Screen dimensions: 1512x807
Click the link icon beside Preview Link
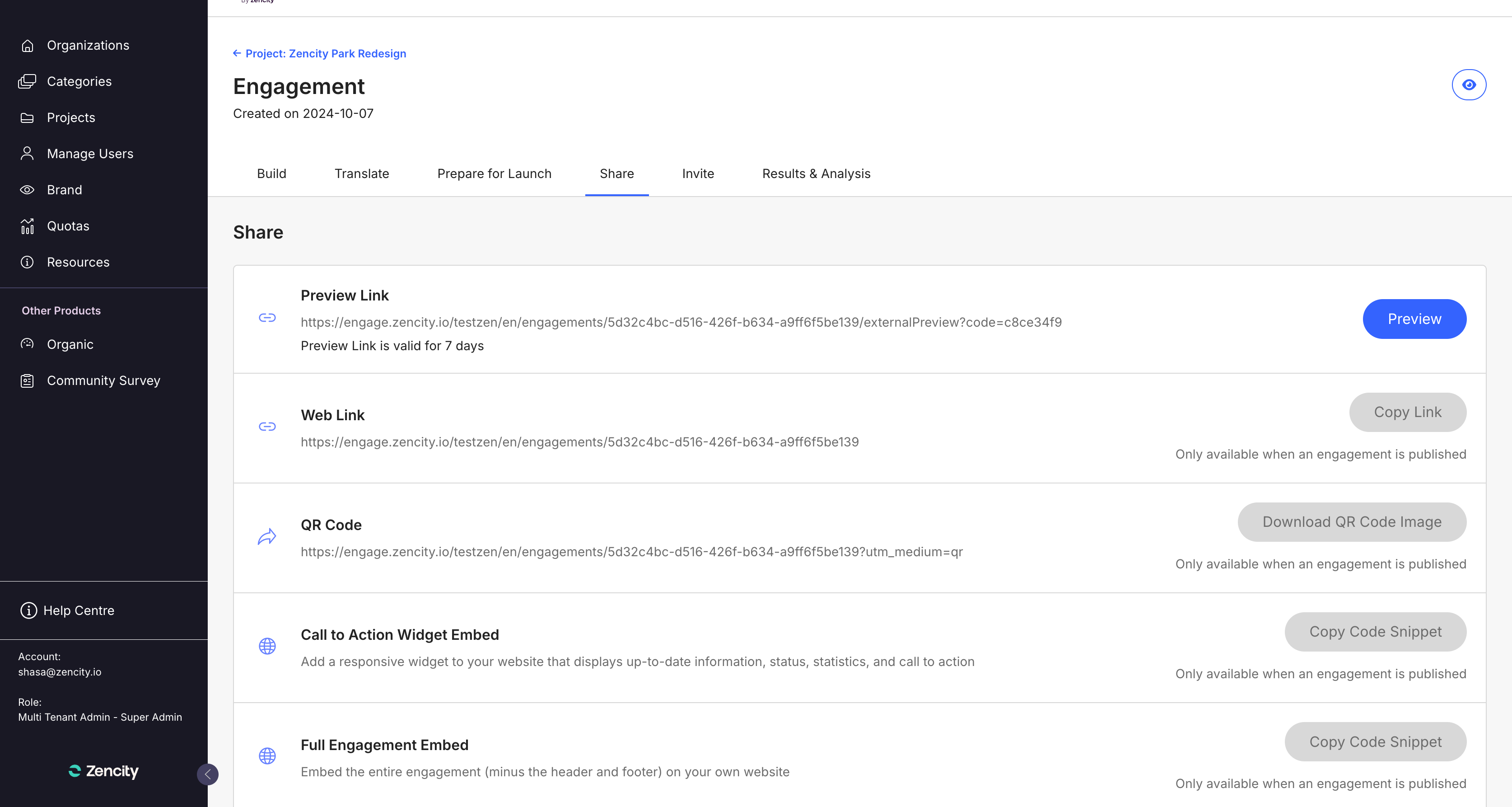[267, 318]
